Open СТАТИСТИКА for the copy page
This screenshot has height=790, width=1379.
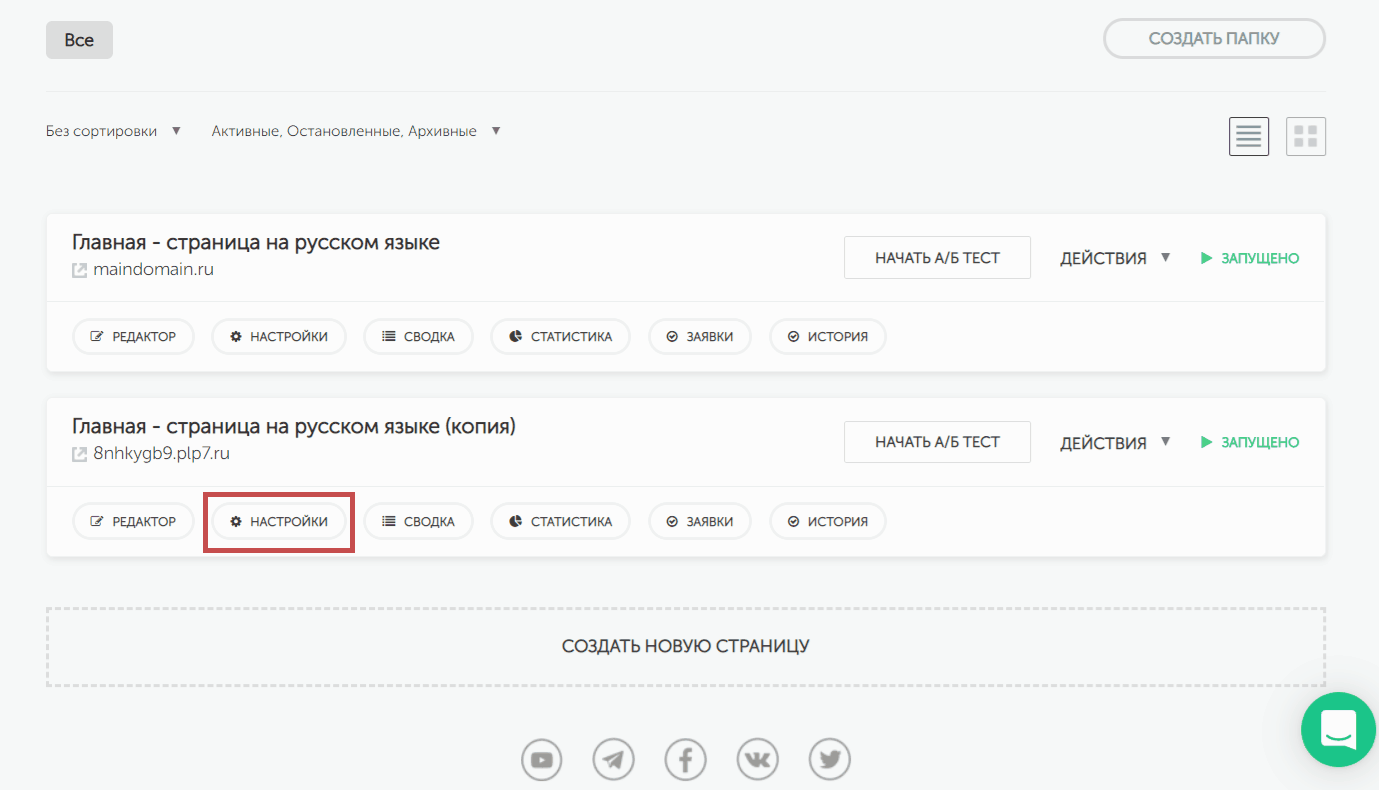(560, 521)
